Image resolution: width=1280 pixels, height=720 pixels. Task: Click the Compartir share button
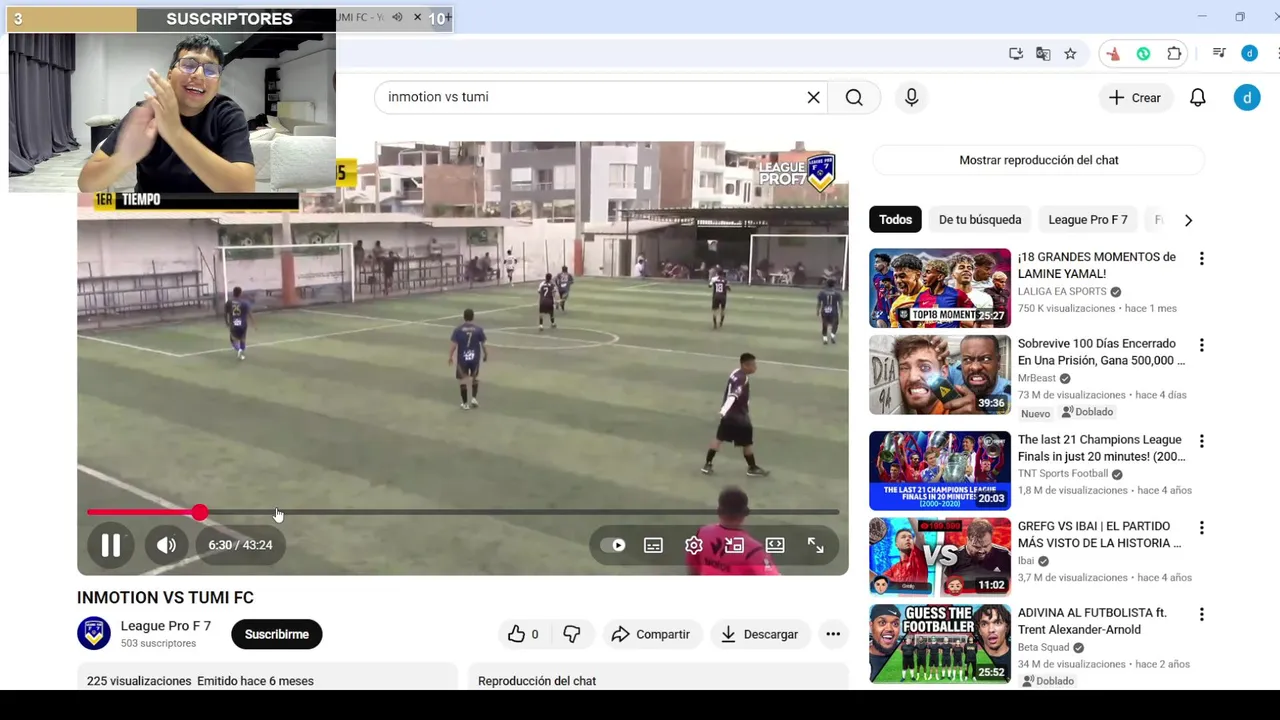(650, 634)
